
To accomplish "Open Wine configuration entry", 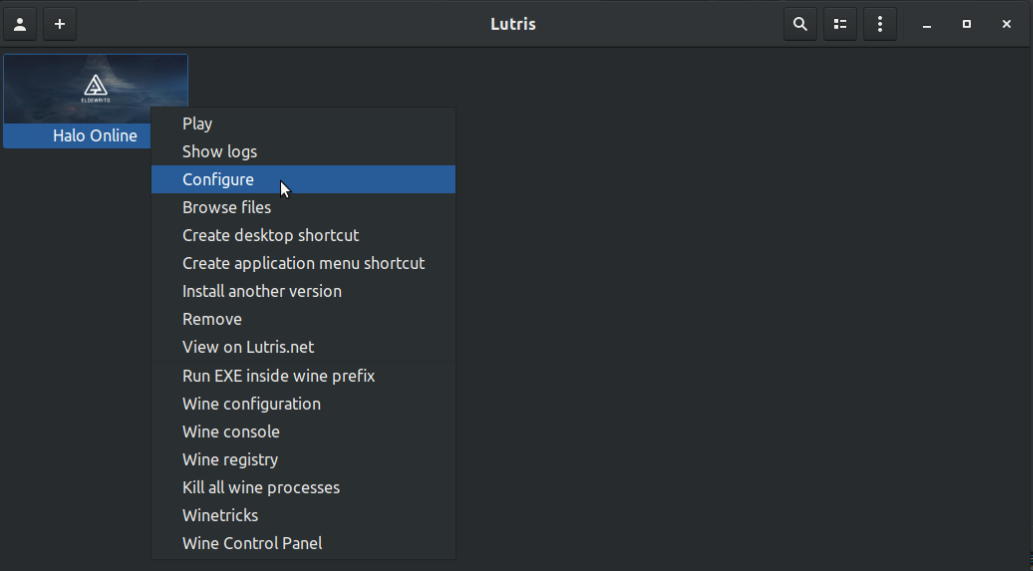I will [x=303, y=404].
